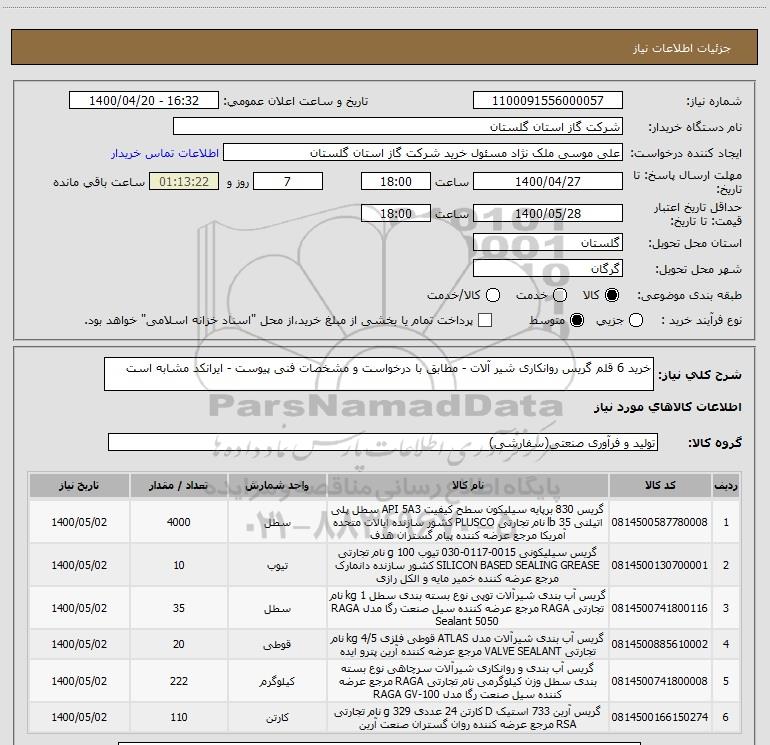Select the خدمت radio button
This screenshot has height=745, width=770.
pyautogui.click(x=560, y=295)
